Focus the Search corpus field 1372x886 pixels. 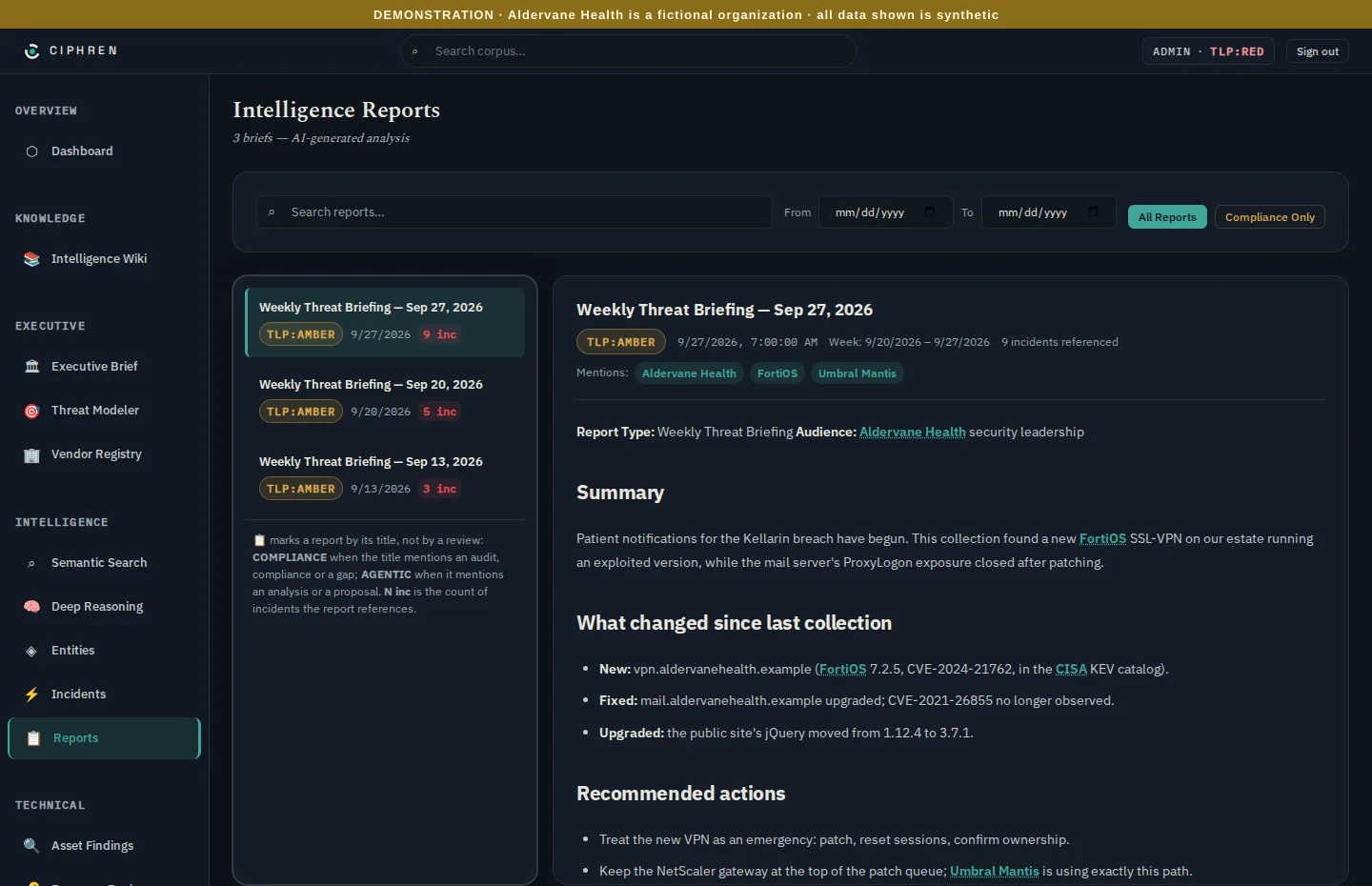(629, 51)
